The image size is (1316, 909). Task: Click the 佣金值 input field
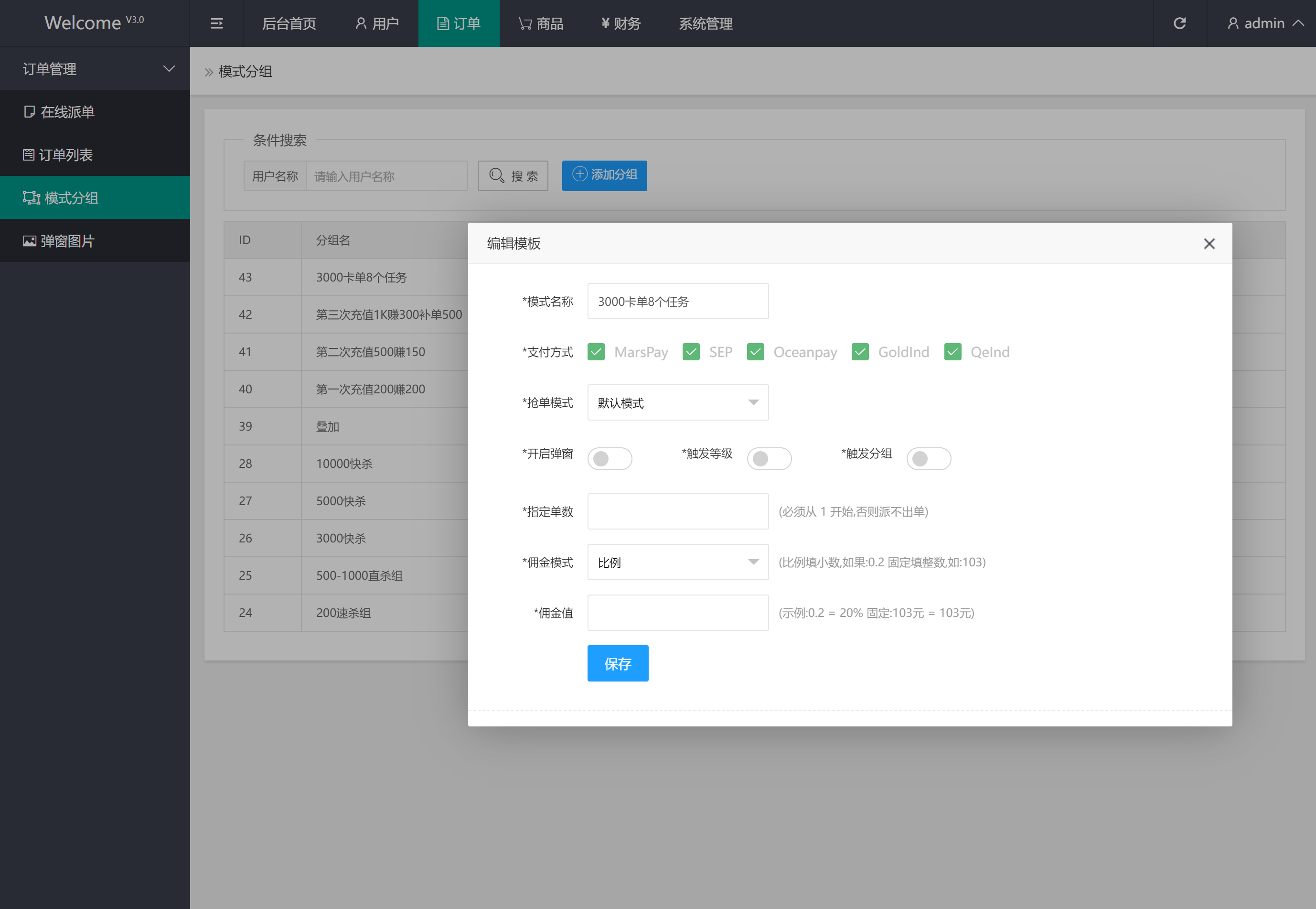[678, 613]
